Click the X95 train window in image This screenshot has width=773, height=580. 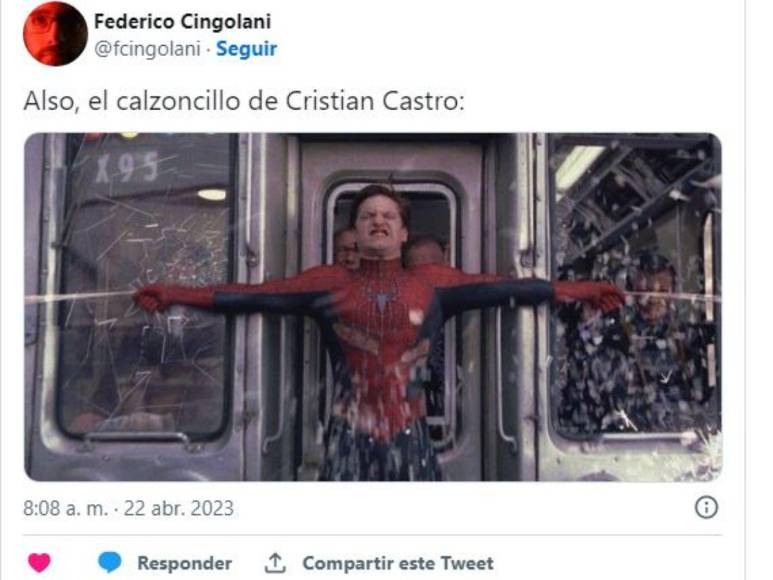click(x=144, y=286)
